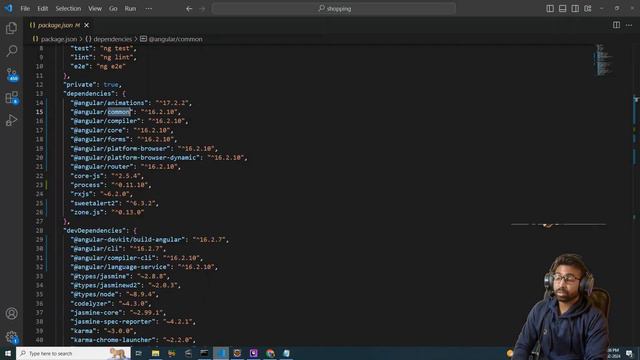Screen dimensions: 640x360
Task: Open the Windows Start menu
Action: (x=8, y=353)
